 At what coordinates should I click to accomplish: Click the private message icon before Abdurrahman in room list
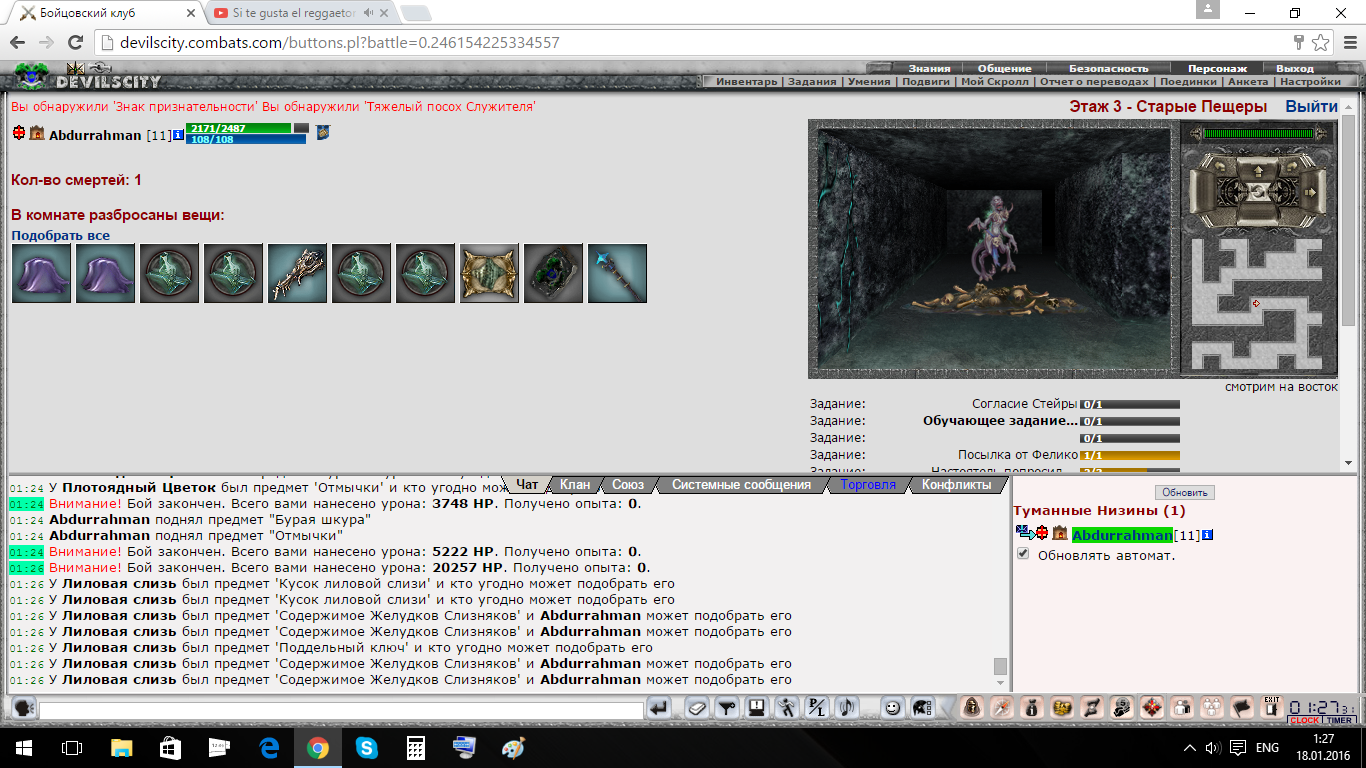tap(1024, 533)
